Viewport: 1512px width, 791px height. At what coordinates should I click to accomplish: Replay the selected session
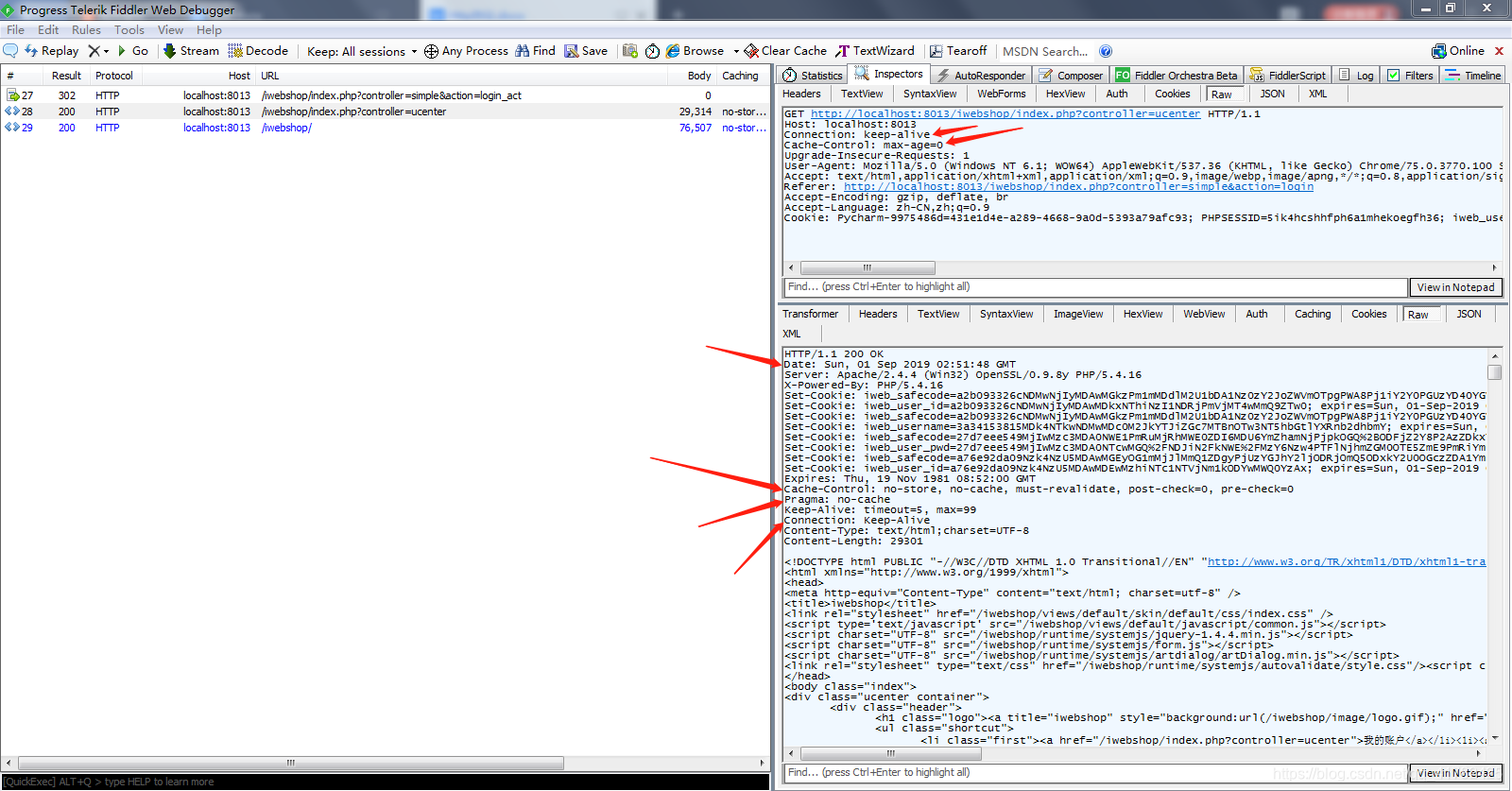coord(51,51)
